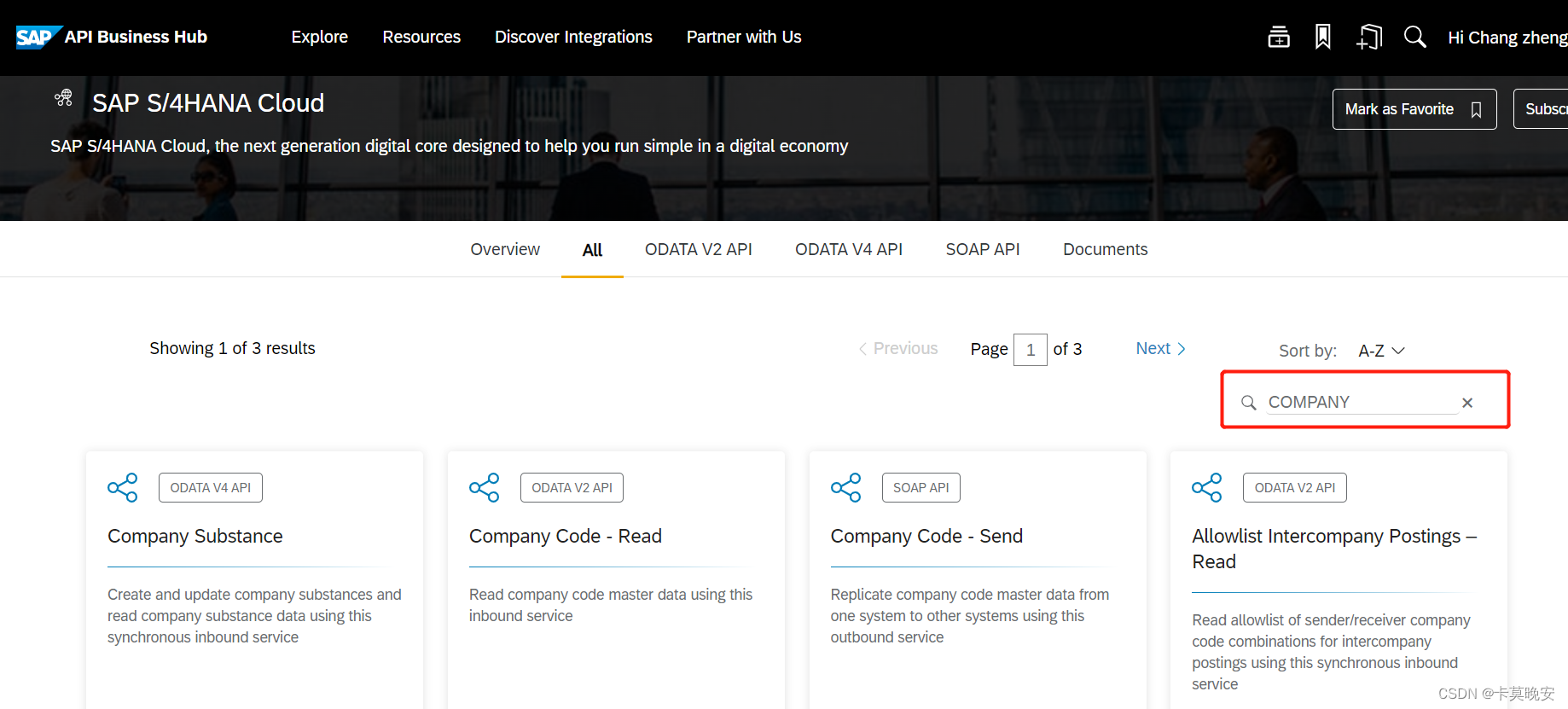Click the page number input field
Image resolution: width=1568 pixels, height=709 pixels.
click(x=1031, y=350)
